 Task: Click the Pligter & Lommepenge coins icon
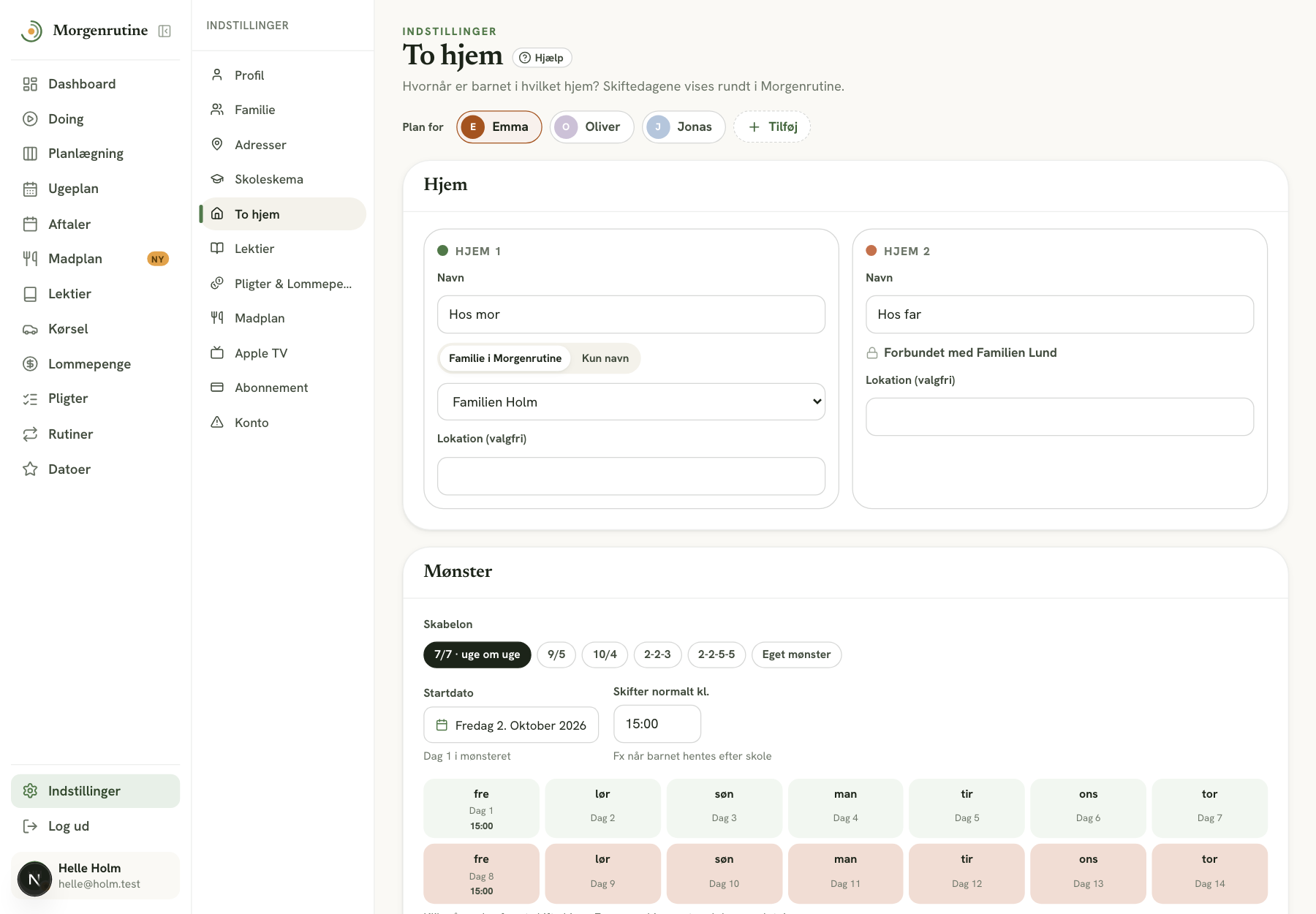(217, 283)
